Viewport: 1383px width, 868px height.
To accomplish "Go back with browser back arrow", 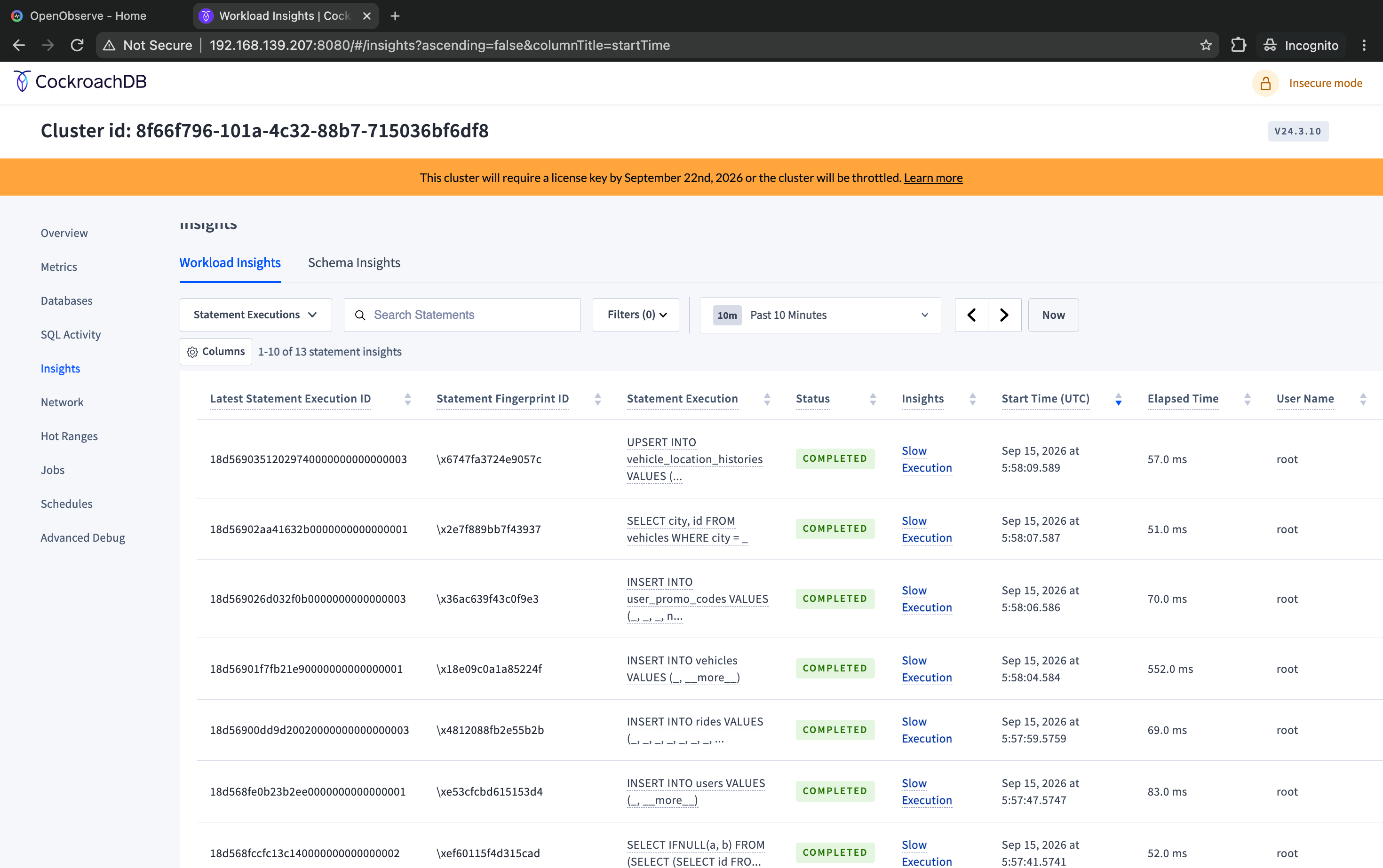I will pos(19,45).
